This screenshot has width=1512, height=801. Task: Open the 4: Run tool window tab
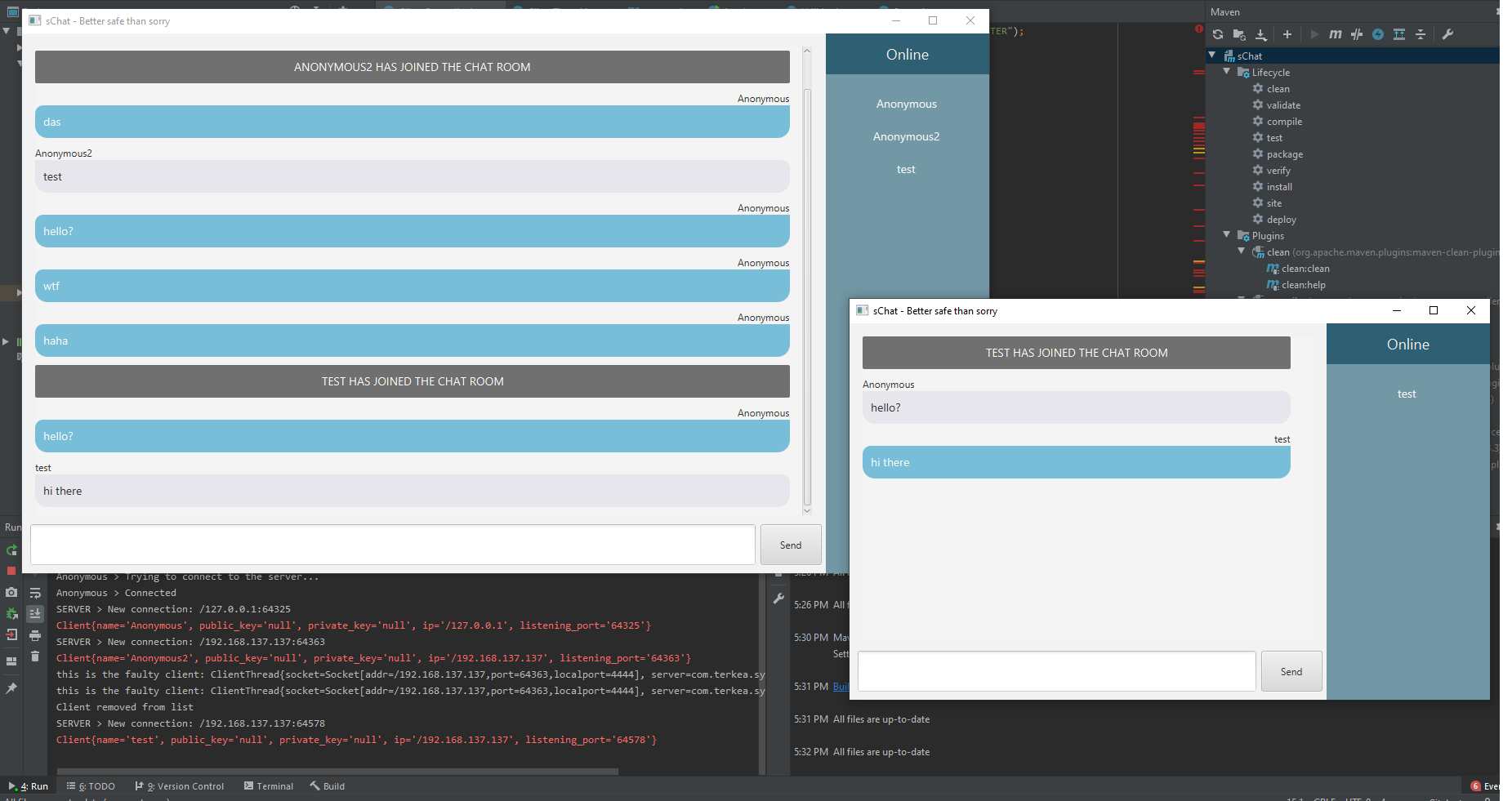click(x=29, y=786)
